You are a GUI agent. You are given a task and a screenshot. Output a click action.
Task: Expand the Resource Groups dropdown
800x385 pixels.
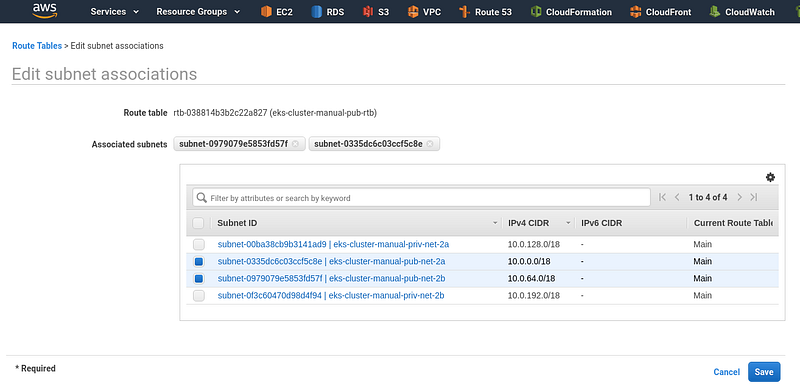198,12
